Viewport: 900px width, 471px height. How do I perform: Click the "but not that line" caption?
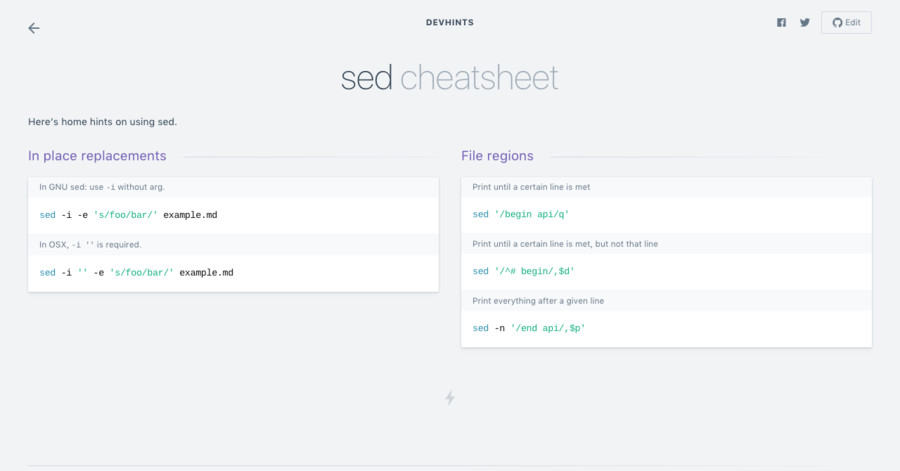[565, 244]
